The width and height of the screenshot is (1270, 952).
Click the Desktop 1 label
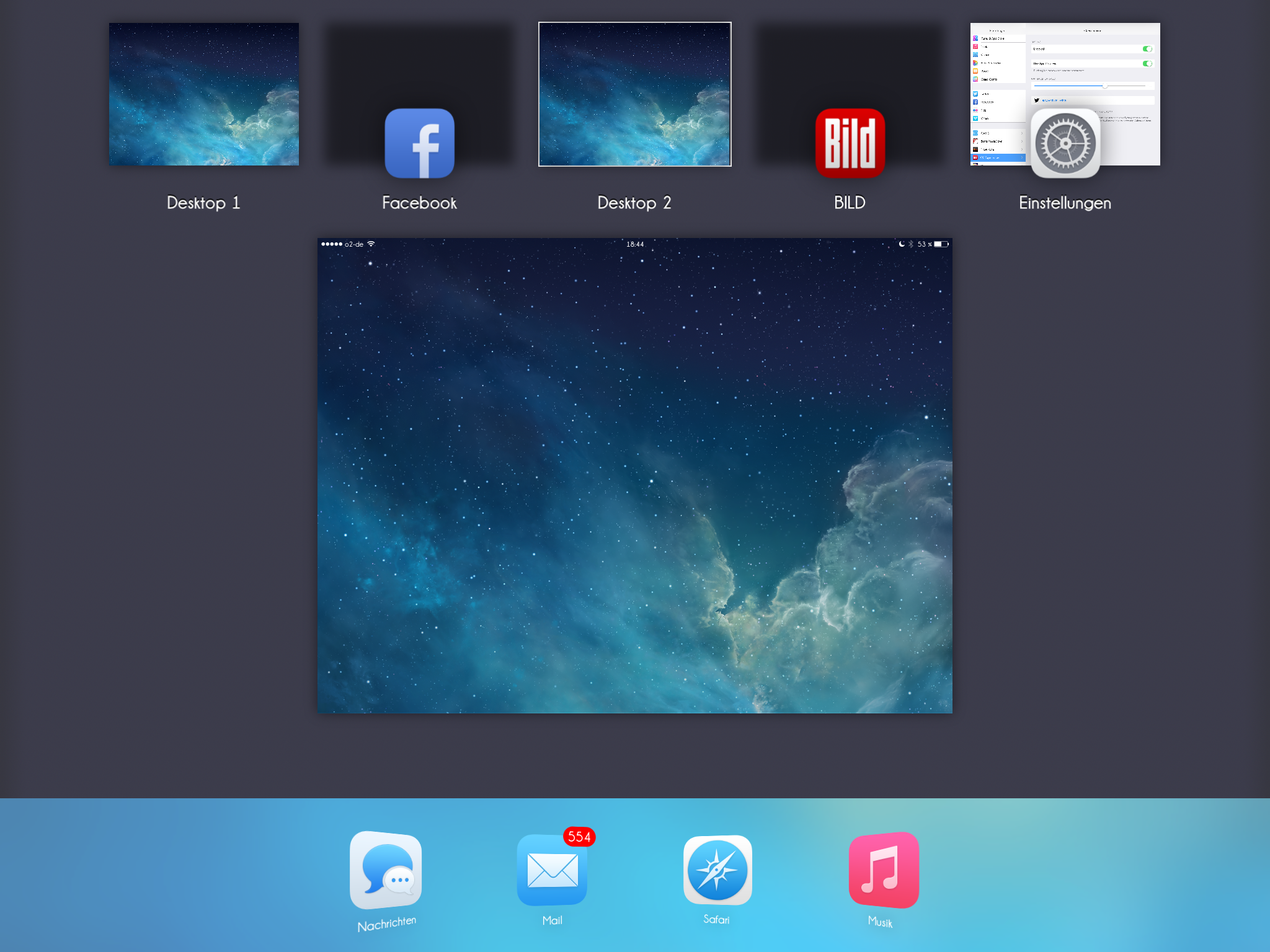pyautogui.click(x=203, y=203)
